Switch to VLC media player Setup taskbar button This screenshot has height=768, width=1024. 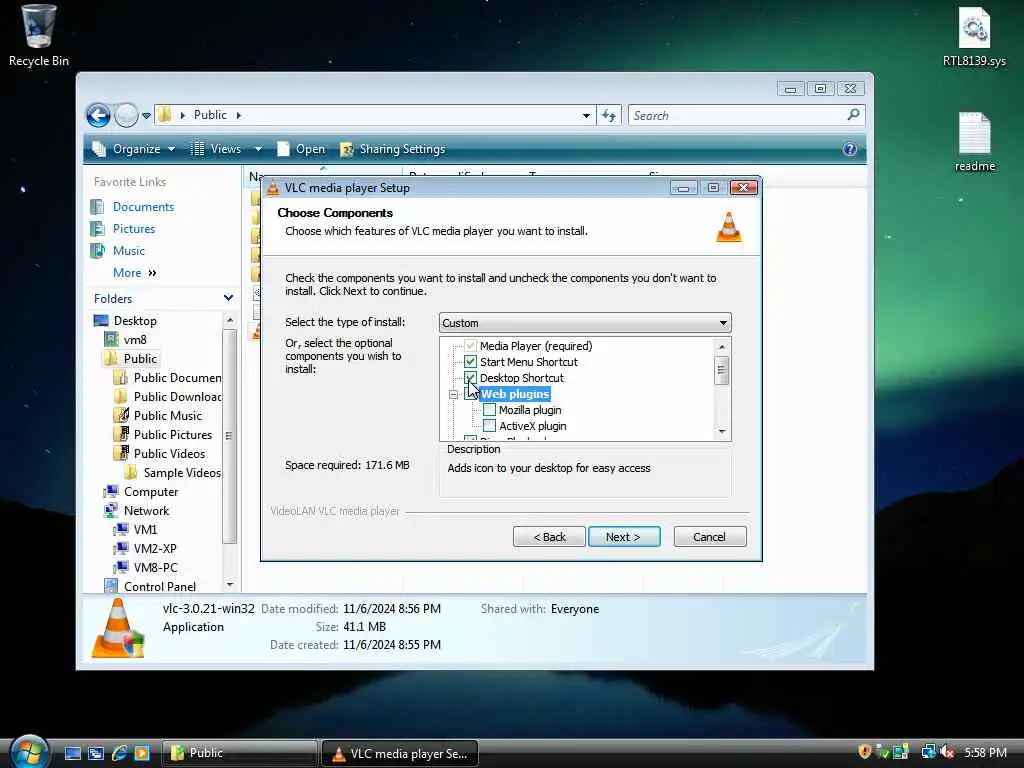click(400, 753)
